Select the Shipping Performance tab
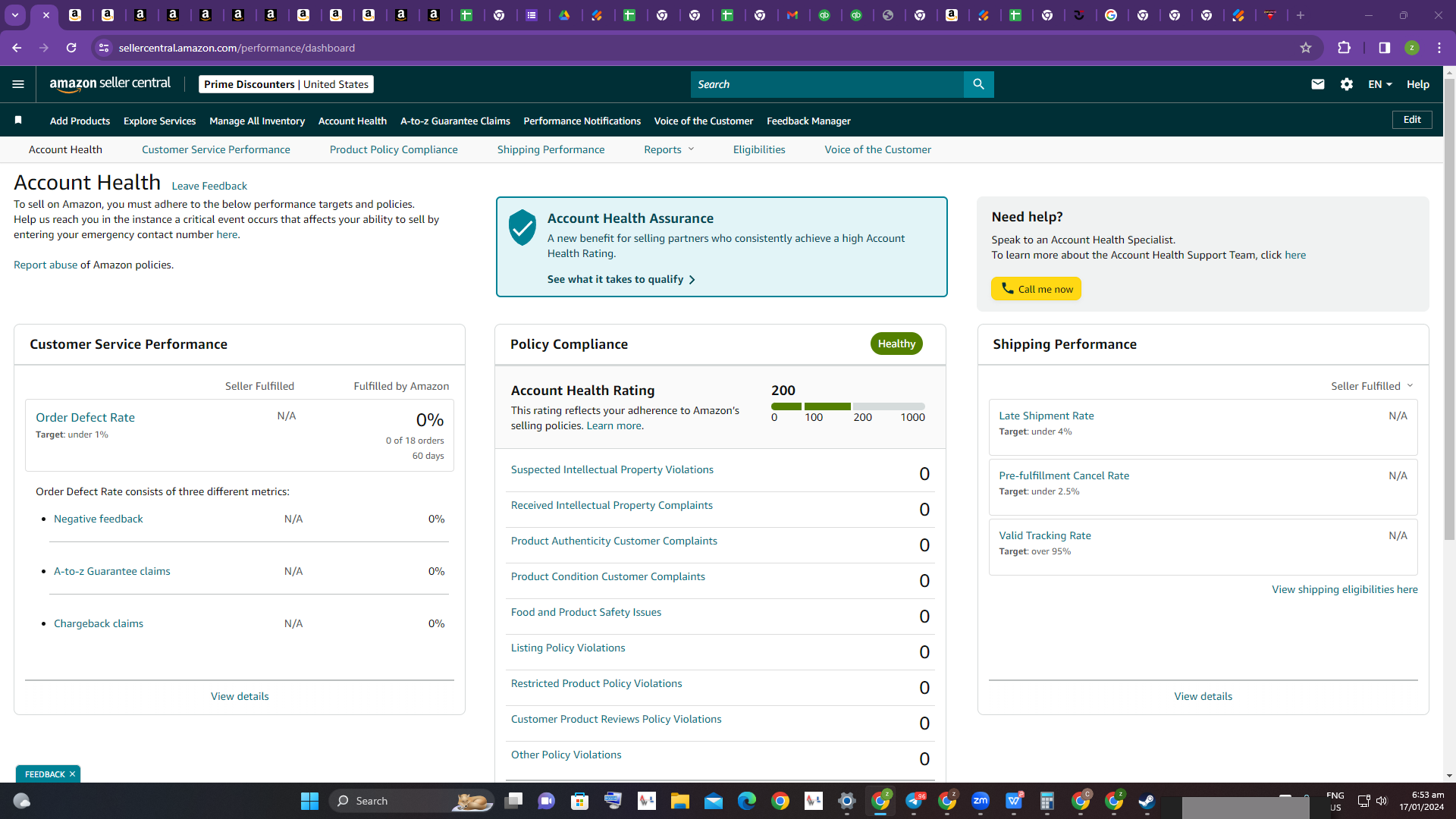 (551, 149)
